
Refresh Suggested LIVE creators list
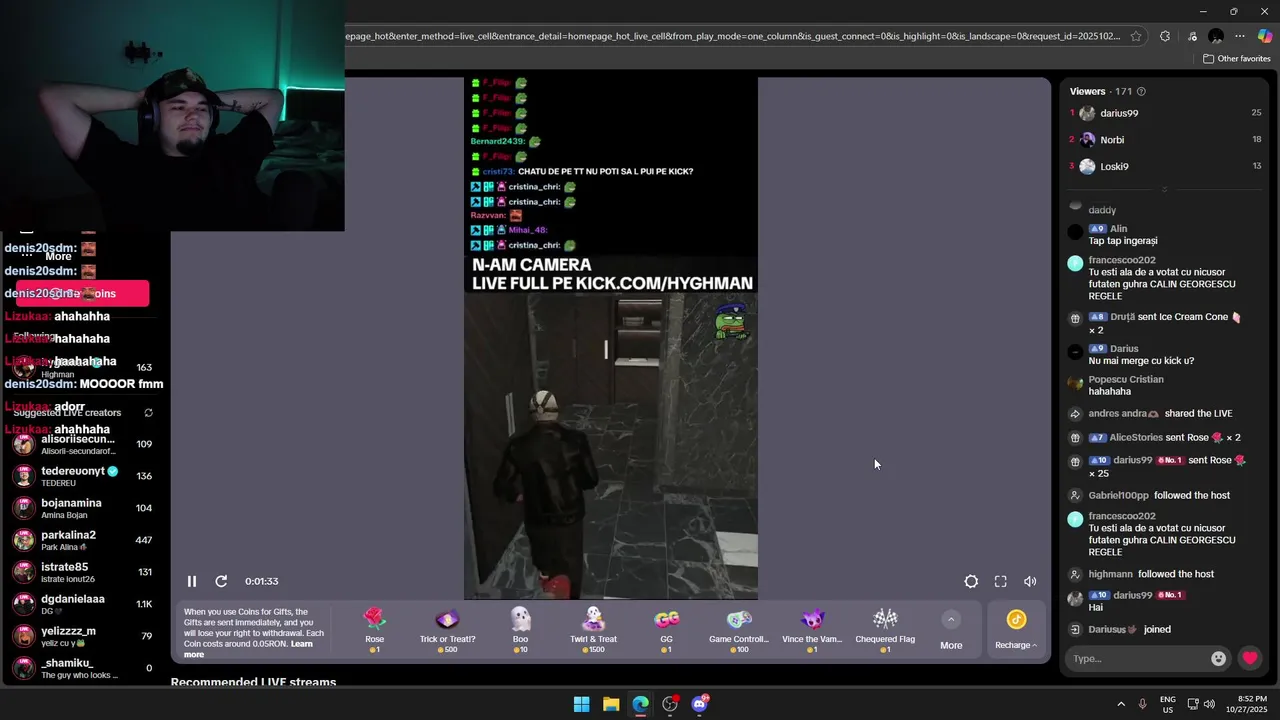(148, 413)
